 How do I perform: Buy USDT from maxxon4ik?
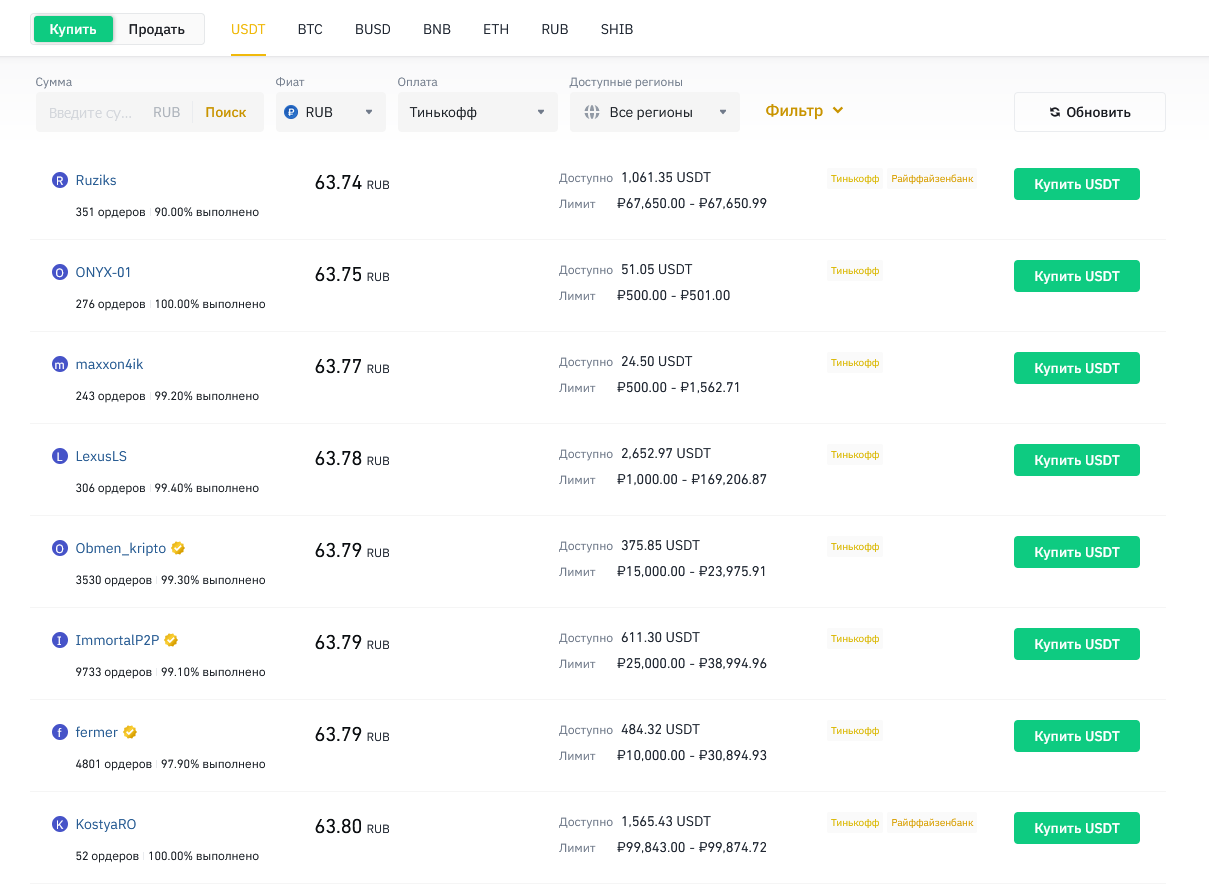(1077, 368)
